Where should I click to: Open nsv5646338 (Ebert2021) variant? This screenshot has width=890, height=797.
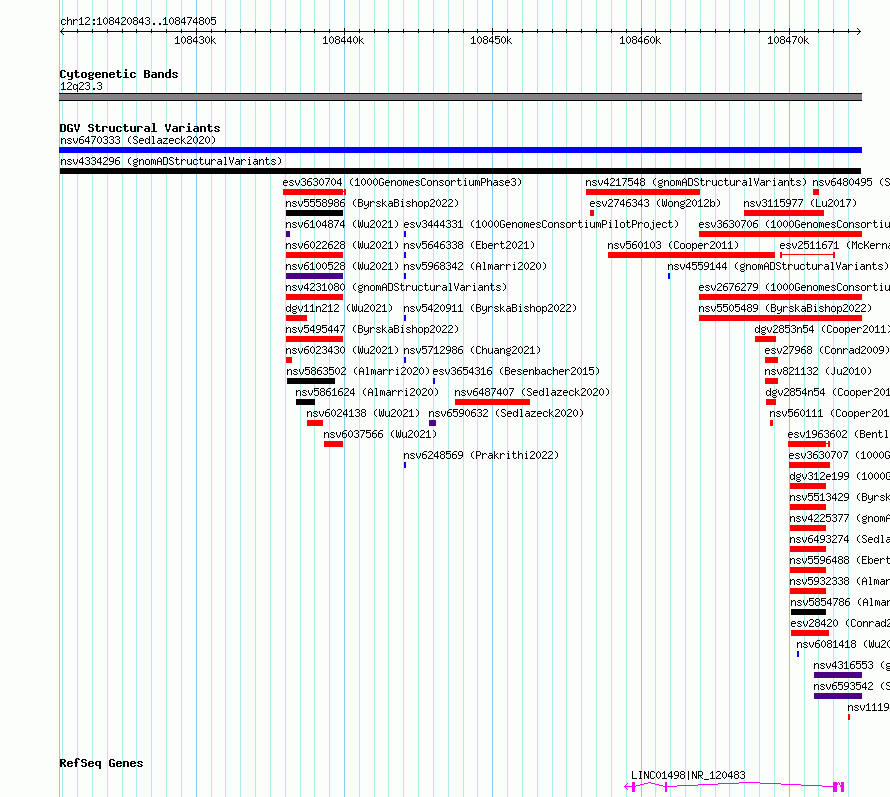pos(469,245)
